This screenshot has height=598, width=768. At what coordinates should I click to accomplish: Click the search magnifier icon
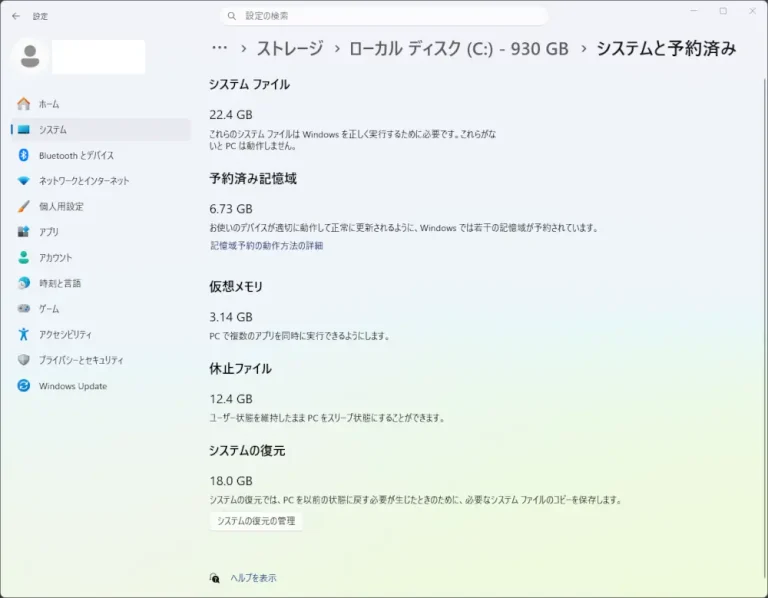coord(232,16)
